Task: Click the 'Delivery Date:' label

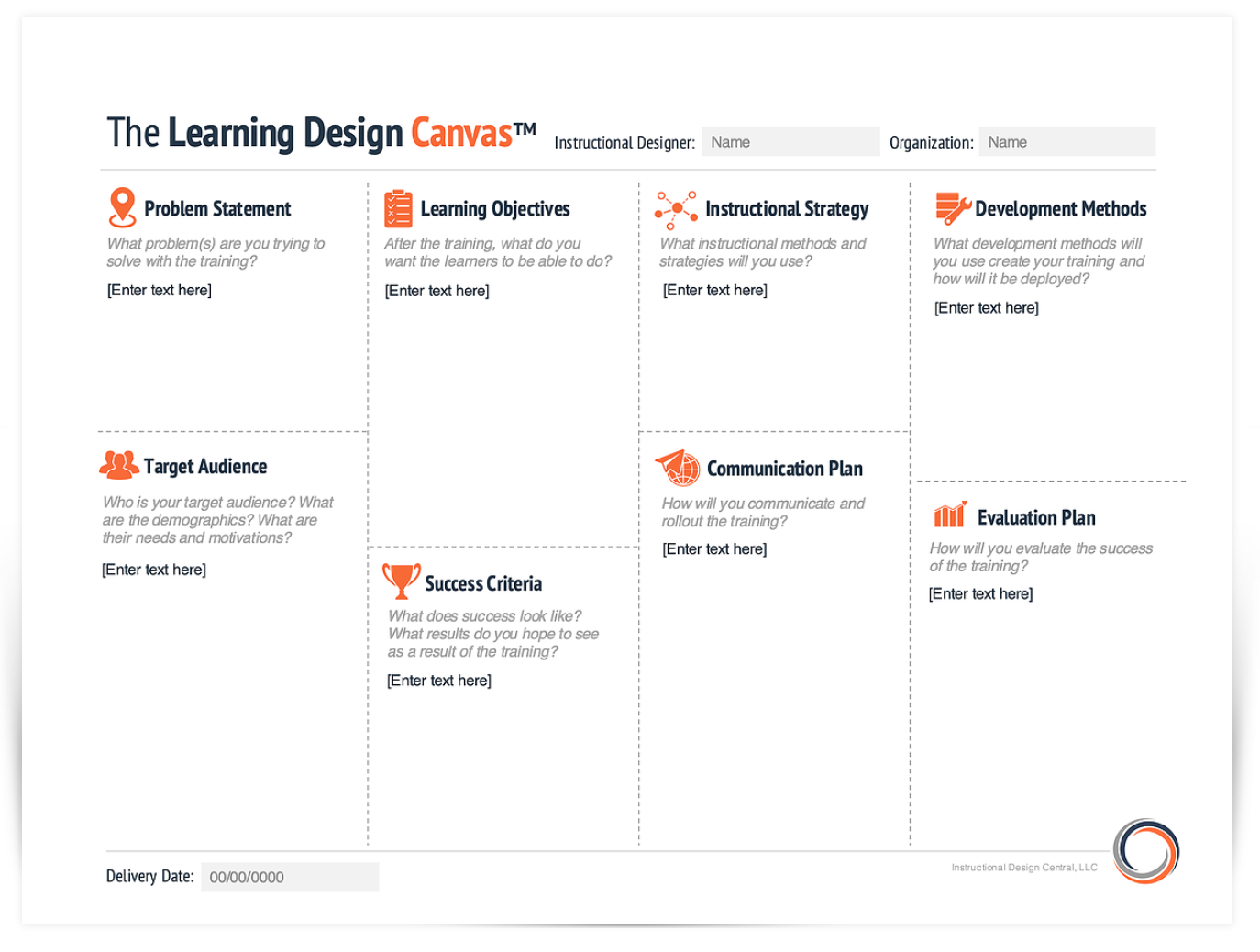Action: pyautogui.click(x=150, y=876)
